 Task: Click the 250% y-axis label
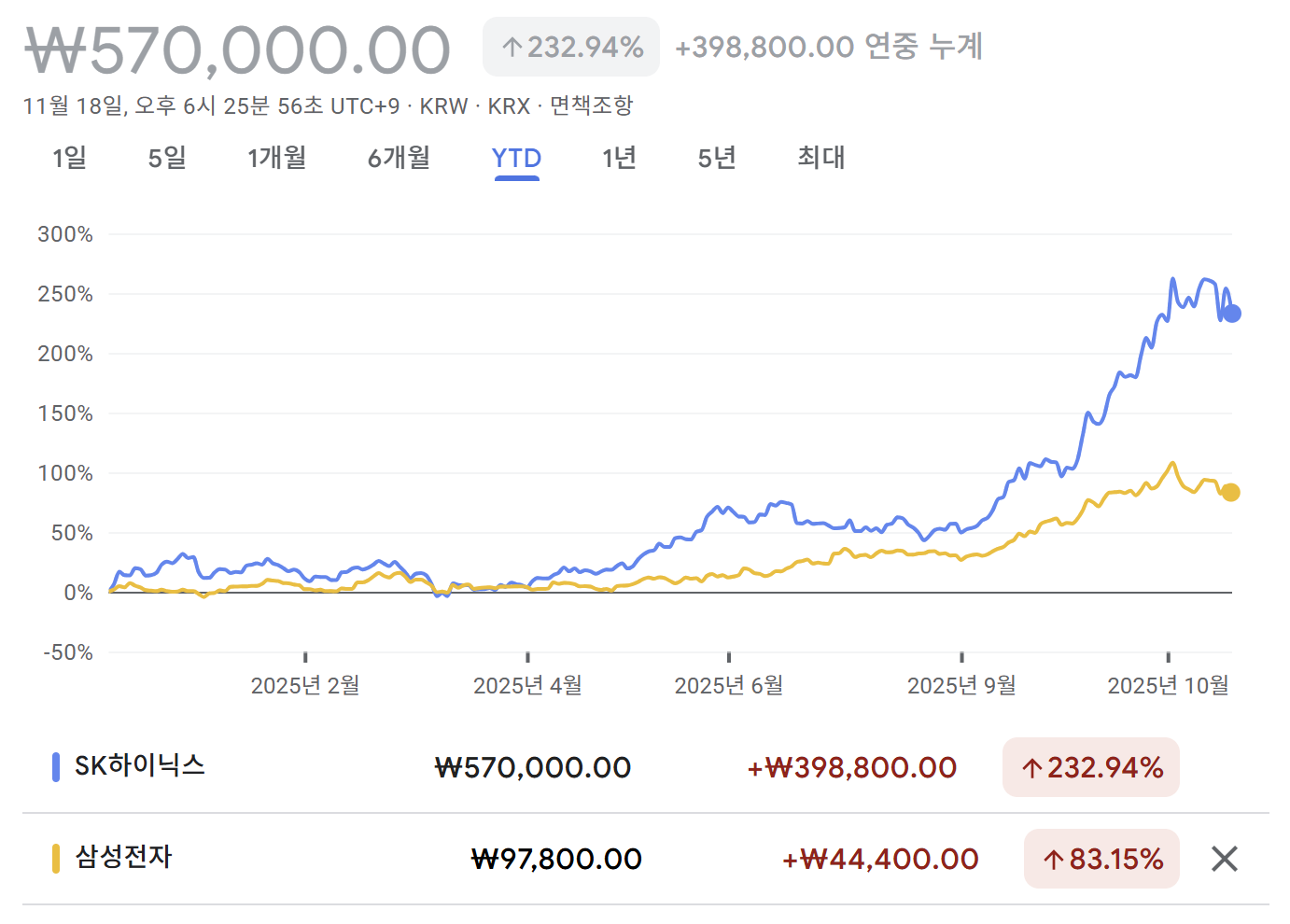65,294
